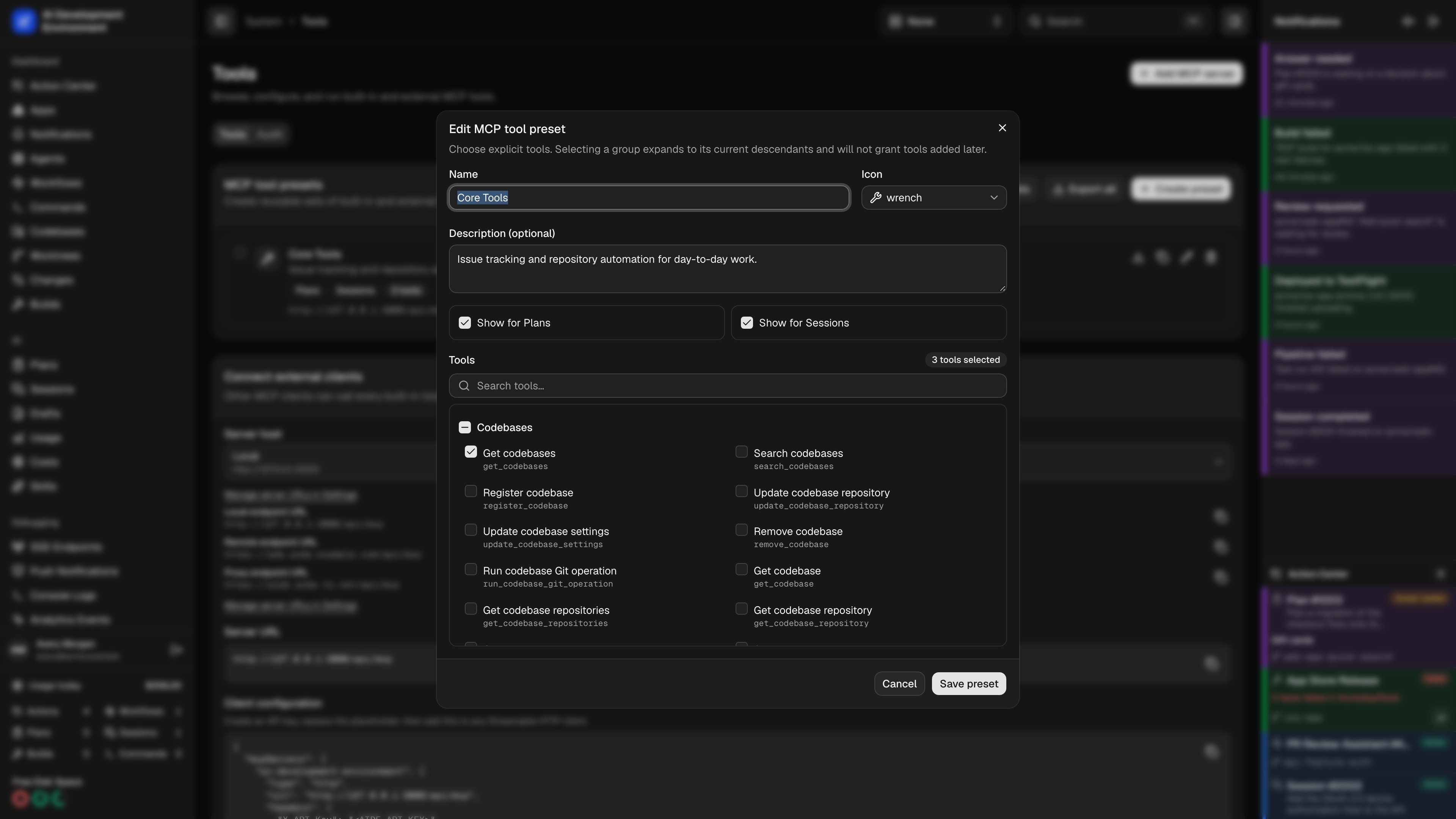Click the Edit MCP tool preset title
The image size is (1456, 819).
point(507,129)
